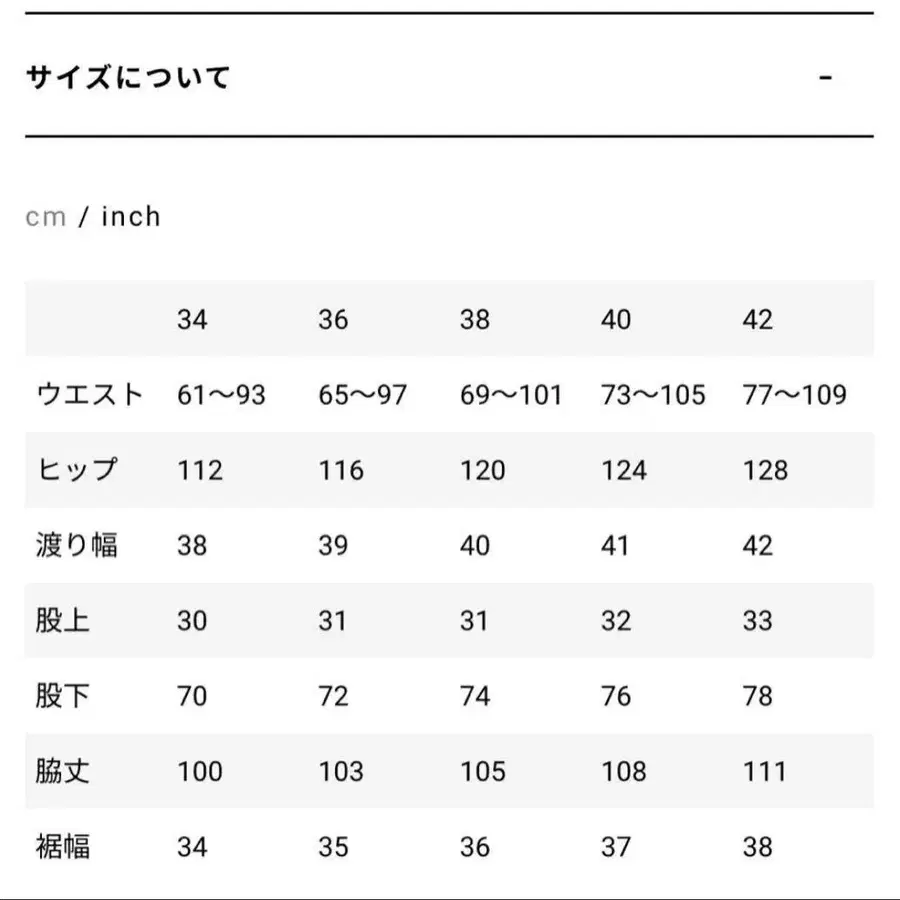The width and height of the screenshot is (900, 900).
Task: Click the hip value 120
Action: (x=483, y=470)
